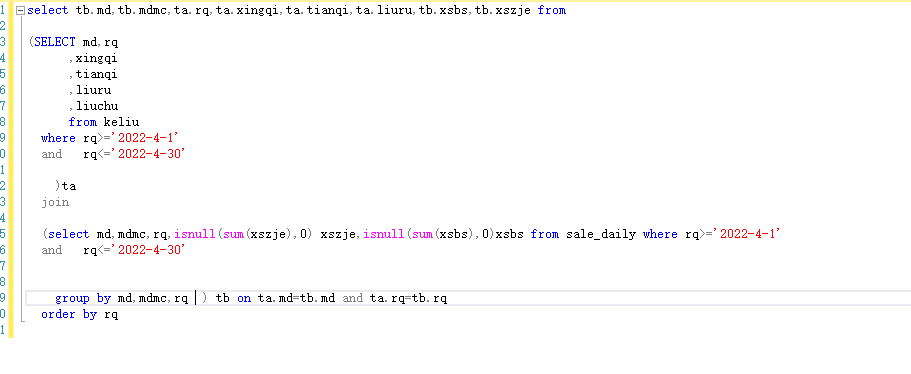Click the 'group by' keyword
Image resolution: width=911 pixels, height=374 pixels.
coord(83,299)
